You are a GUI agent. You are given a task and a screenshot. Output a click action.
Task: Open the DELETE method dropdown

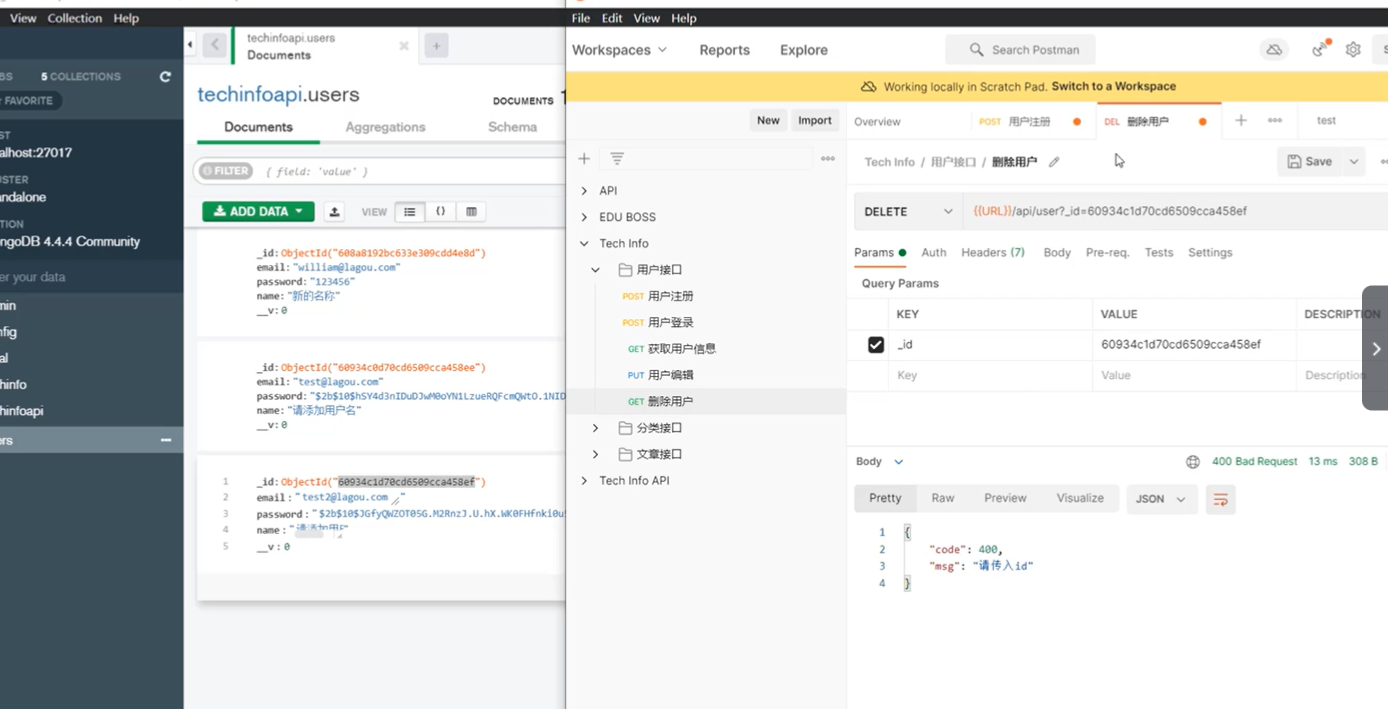tap(909, 211)
